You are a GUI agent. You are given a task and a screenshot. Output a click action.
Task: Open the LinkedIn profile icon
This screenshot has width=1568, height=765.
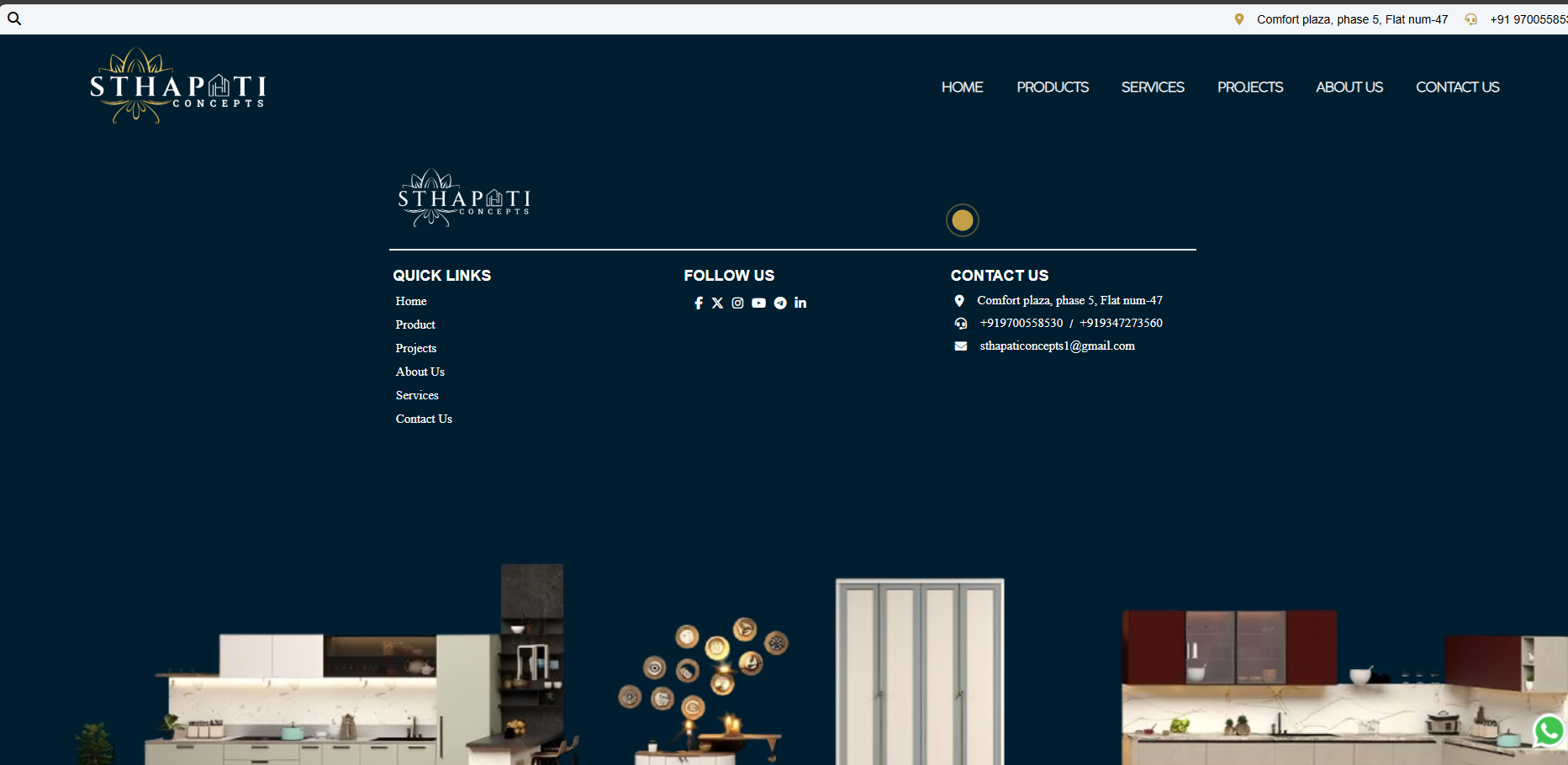tap(800, 303)
